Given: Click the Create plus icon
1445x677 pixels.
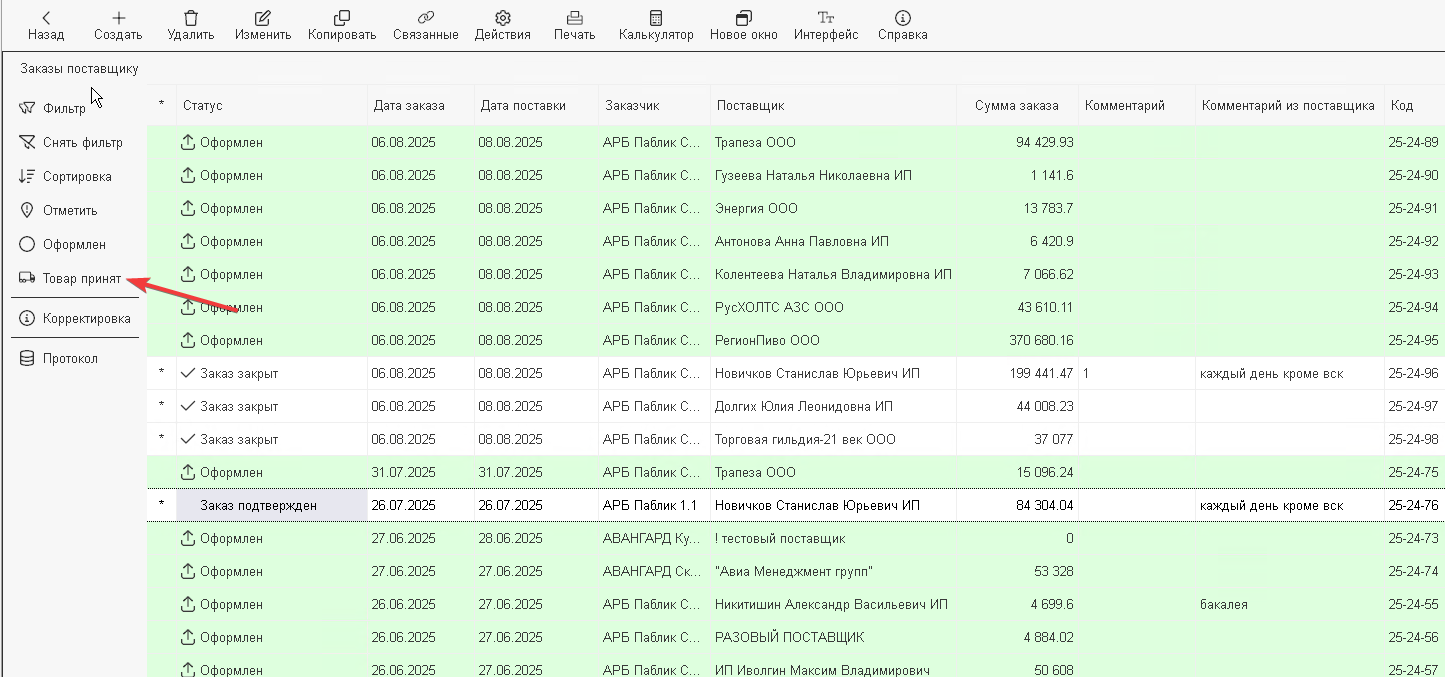Looking at the screenshot, I should [x=118, y=18].
